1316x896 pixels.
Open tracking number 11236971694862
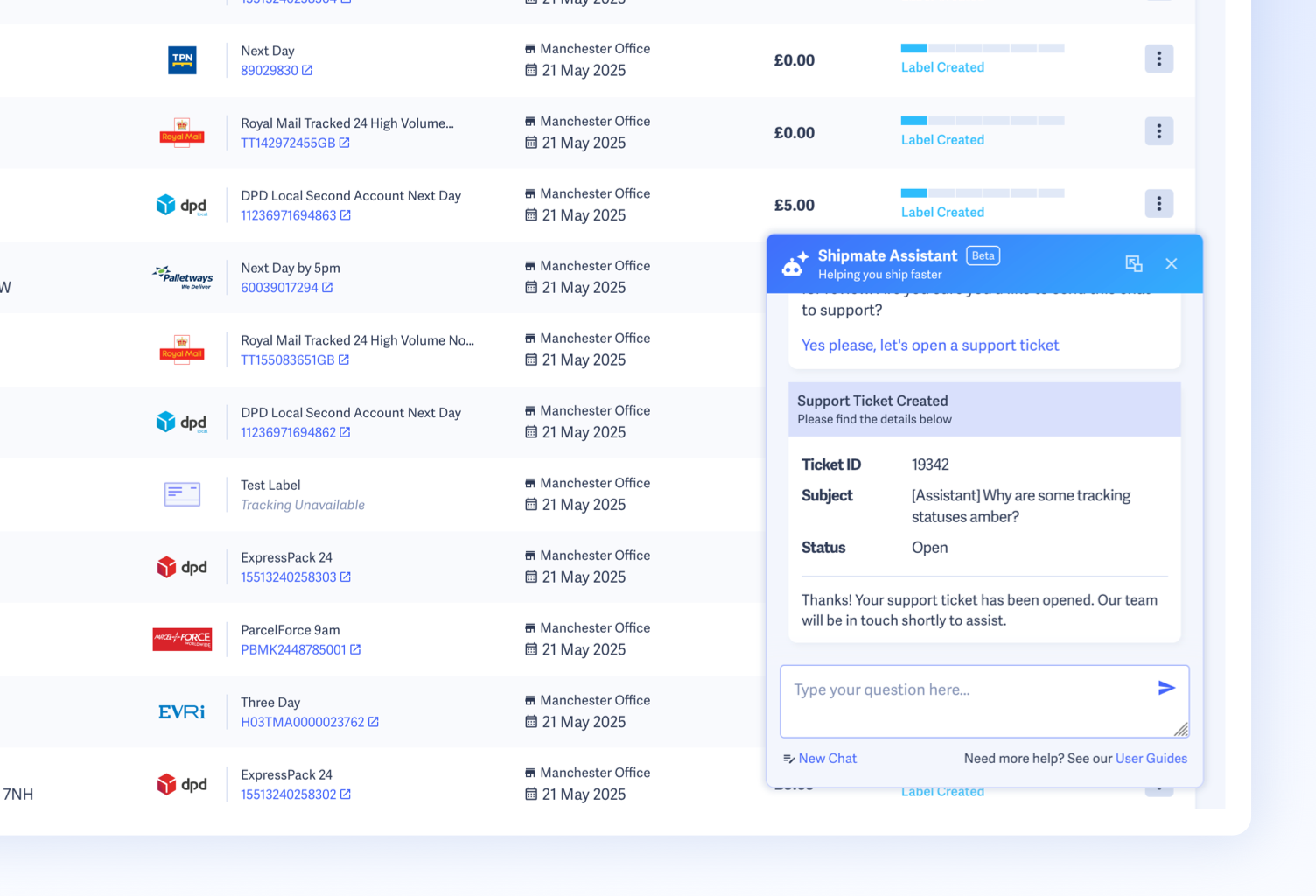[x=289, y=432]
